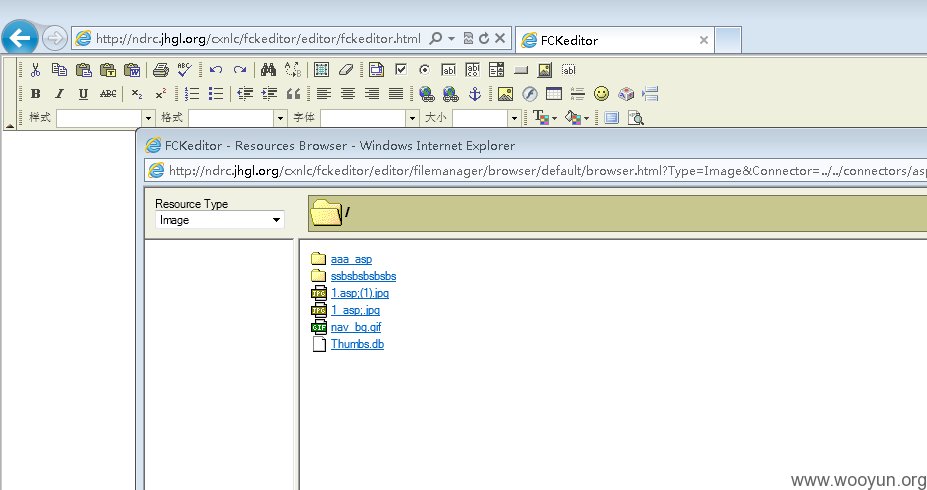Open Find with binoculars icon
Viewport: 927px width, 490px height.
pyautogui.click(x=268, y=70)
